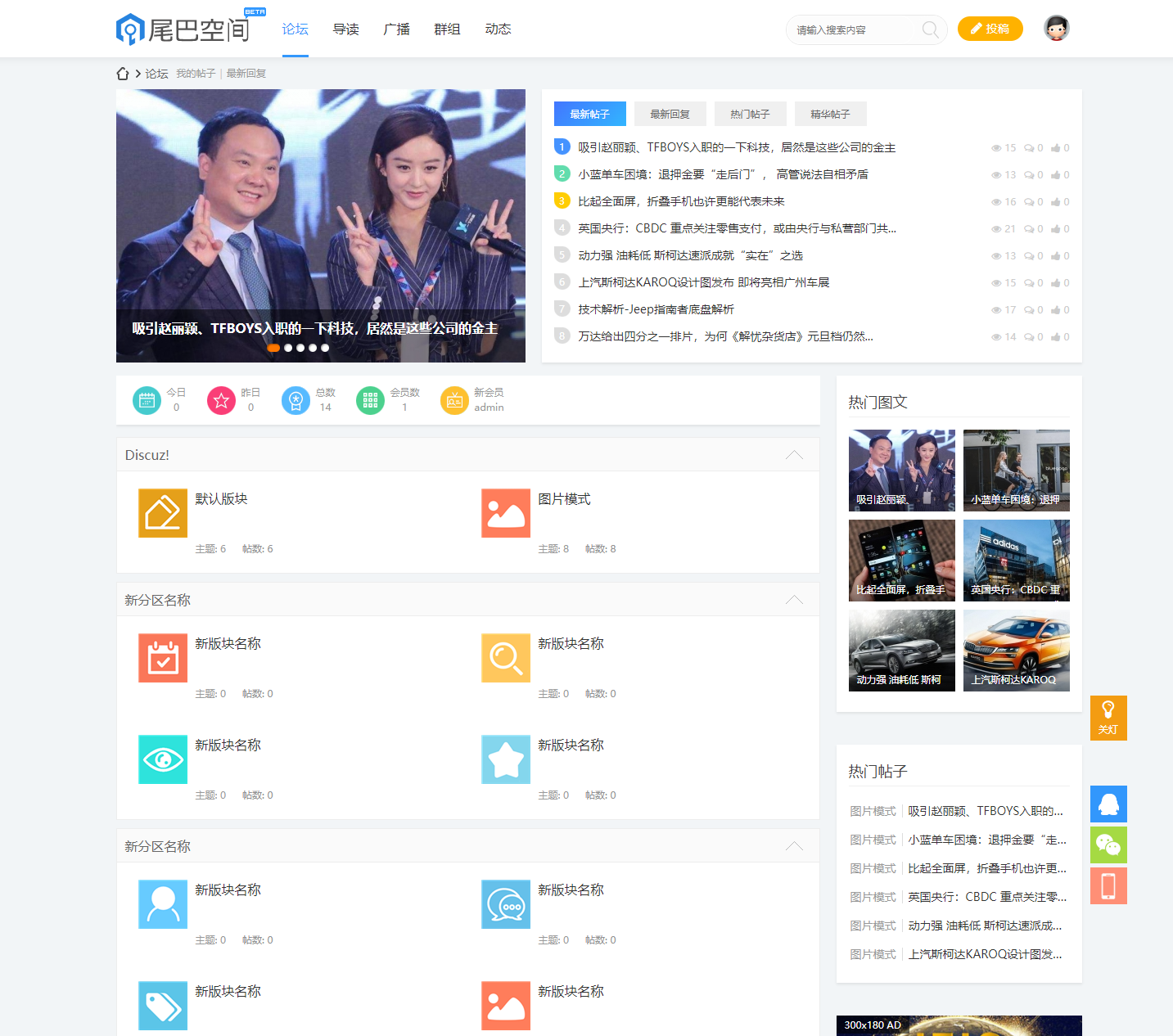Click the mobile phone floating icon
Viewport: 1173px width, 1036px height.
[x=1108, y=885]
